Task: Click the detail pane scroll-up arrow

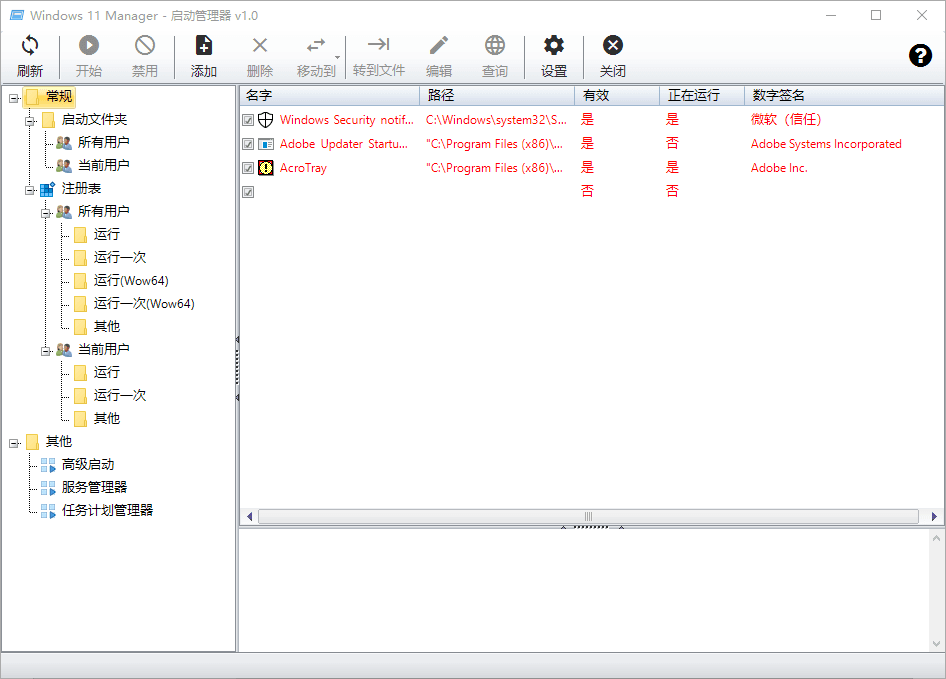Action: [936, 538]
